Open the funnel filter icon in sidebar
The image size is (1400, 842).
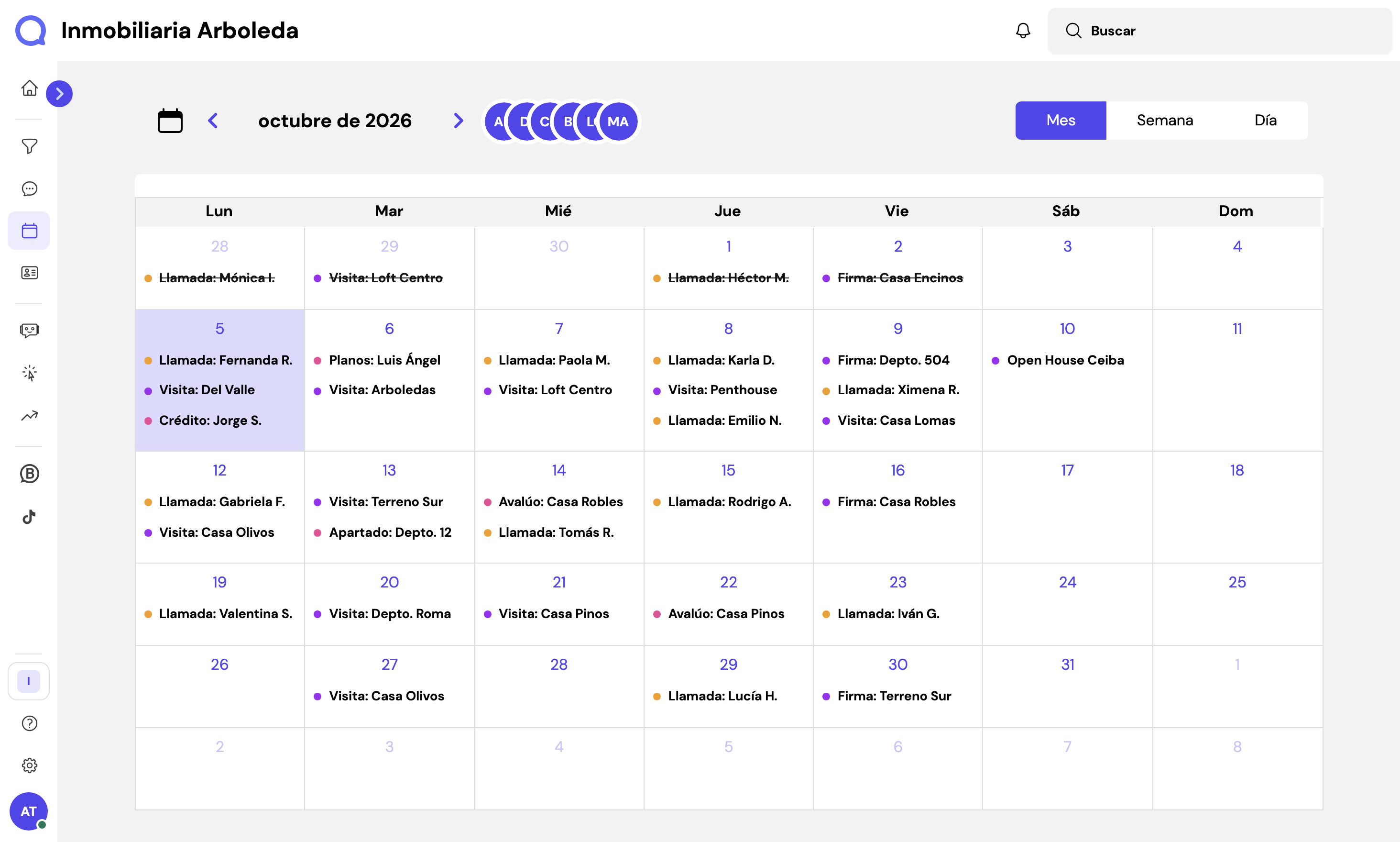30,146
